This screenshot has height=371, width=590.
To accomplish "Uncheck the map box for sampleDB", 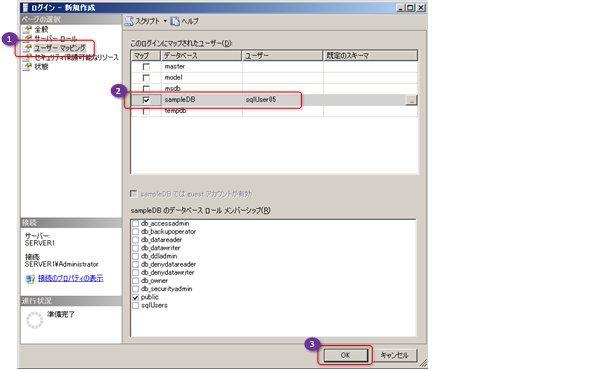I will click(x=146, y=100).
